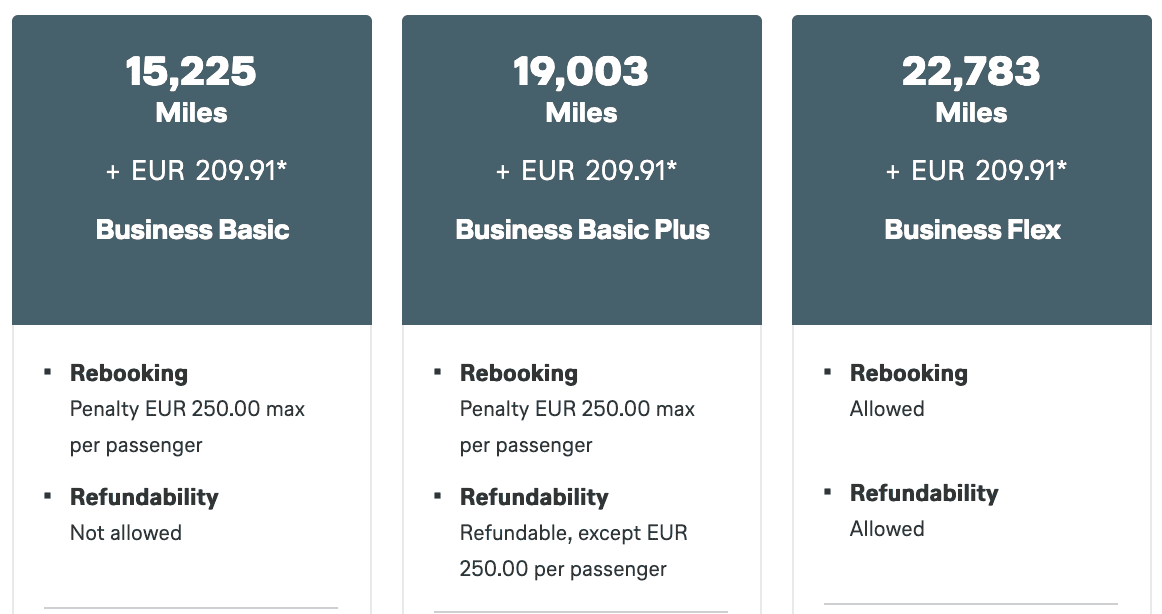Click Rebooking heading under Business Basic Plus
The height and width of the screenshot is (614, 1162).
point(519,373)
